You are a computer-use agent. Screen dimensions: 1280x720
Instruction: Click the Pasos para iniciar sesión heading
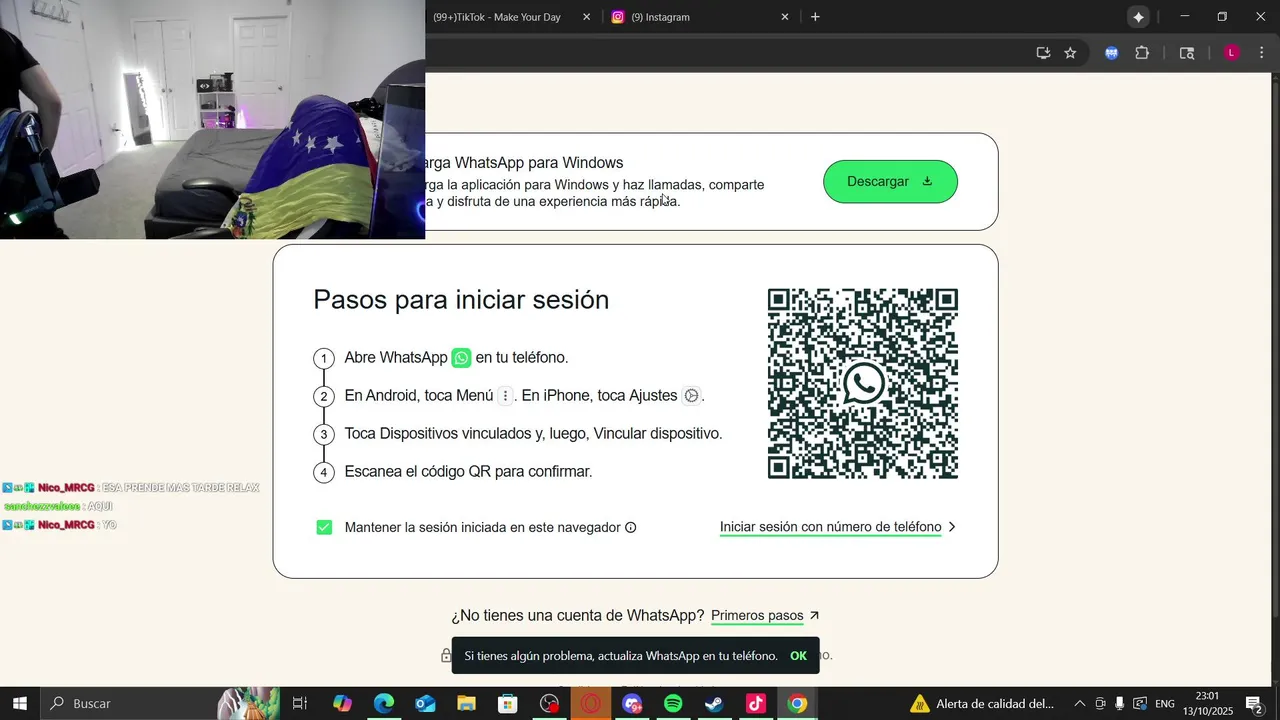(461, 300)
